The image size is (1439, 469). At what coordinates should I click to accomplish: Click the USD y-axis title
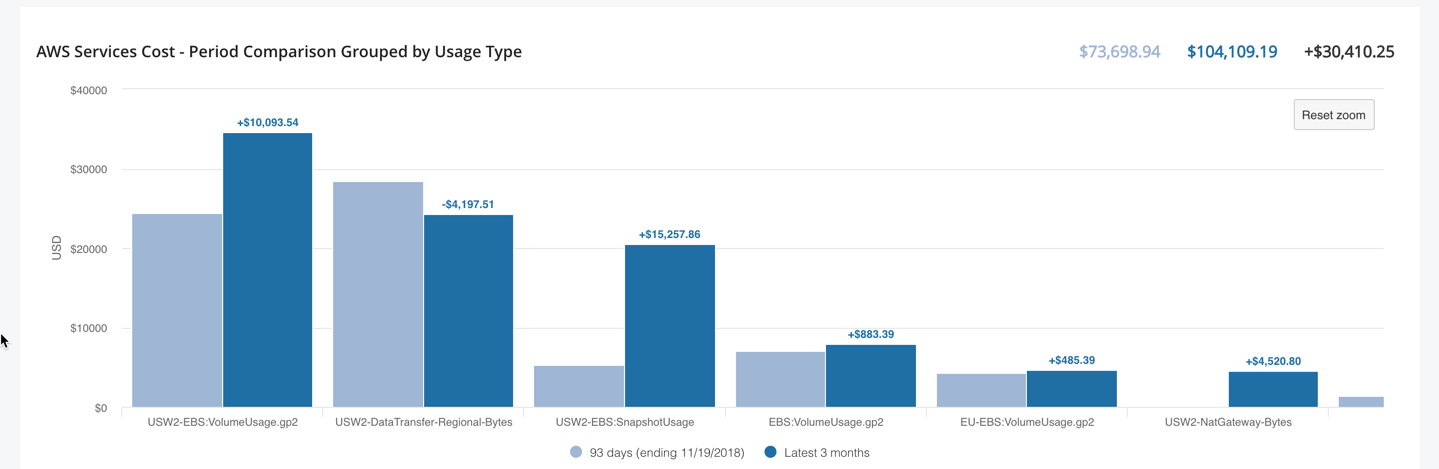[57, 248]
